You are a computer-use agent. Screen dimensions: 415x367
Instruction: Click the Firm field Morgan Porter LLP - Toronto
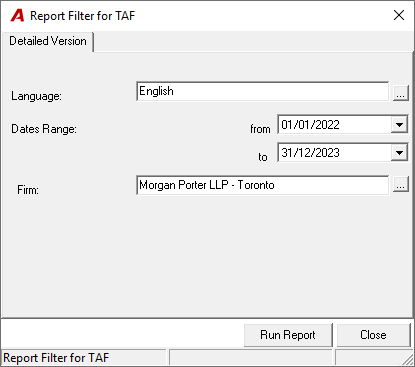click(x=263, y=185)
